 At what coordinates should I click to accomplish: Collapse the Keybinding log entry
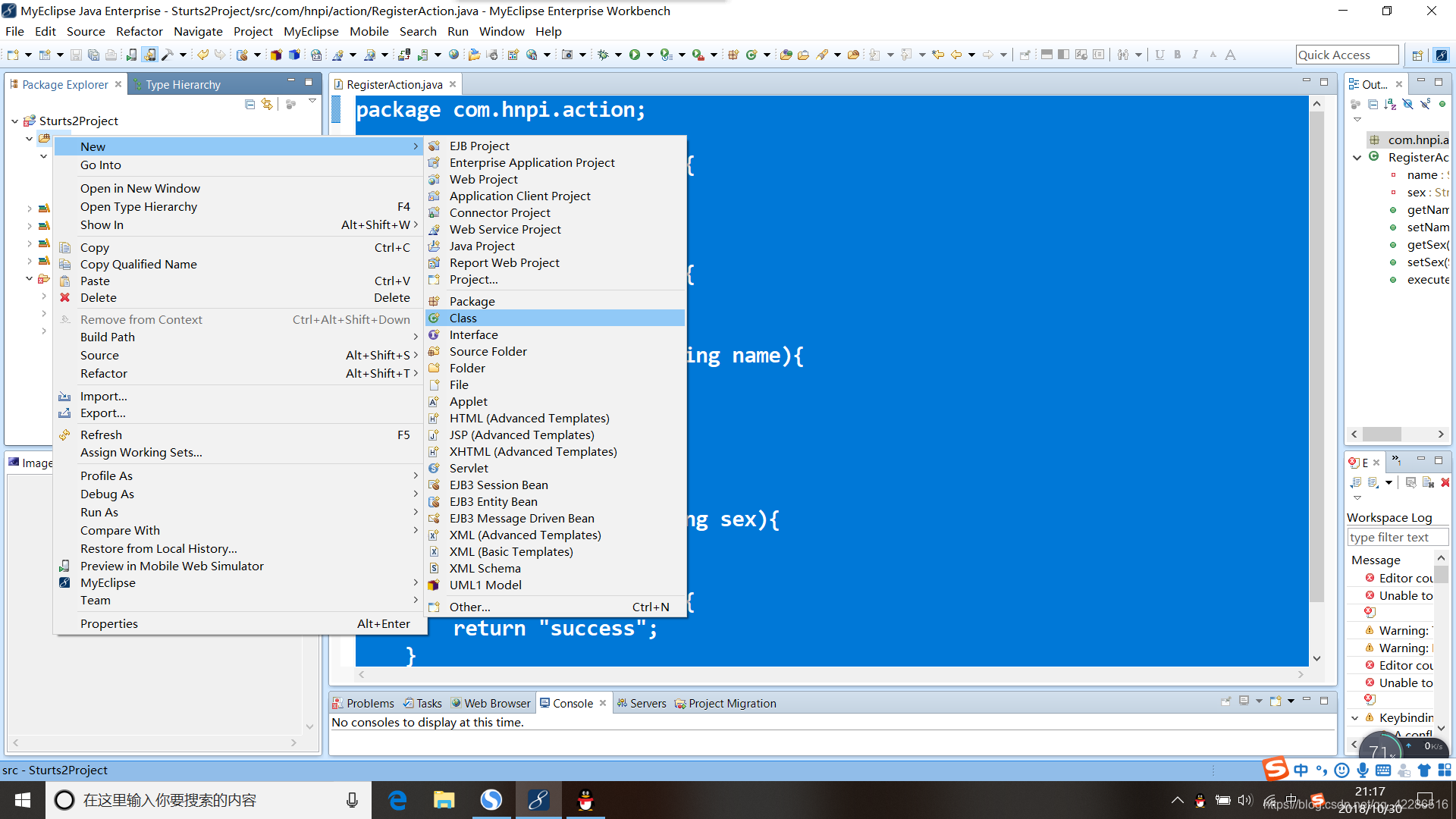coord(1354,717)
